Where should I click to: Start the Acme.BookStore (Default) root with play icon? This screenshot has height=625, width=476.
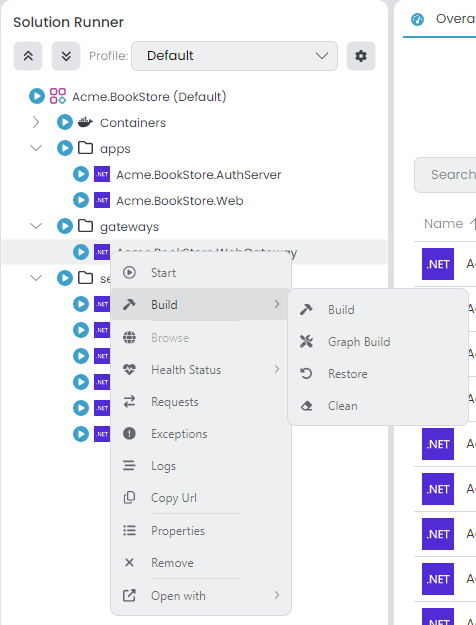pos(37,96)
